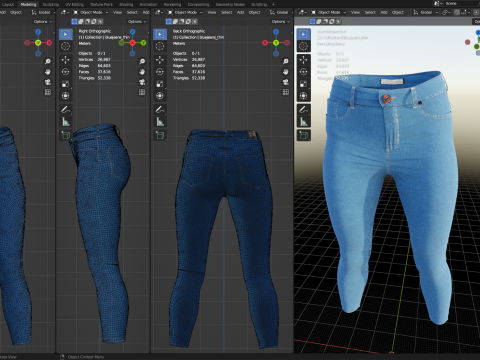Switch orthographic/perspective grid toggle in Right Orthographic viewport

tap(142, 92)
